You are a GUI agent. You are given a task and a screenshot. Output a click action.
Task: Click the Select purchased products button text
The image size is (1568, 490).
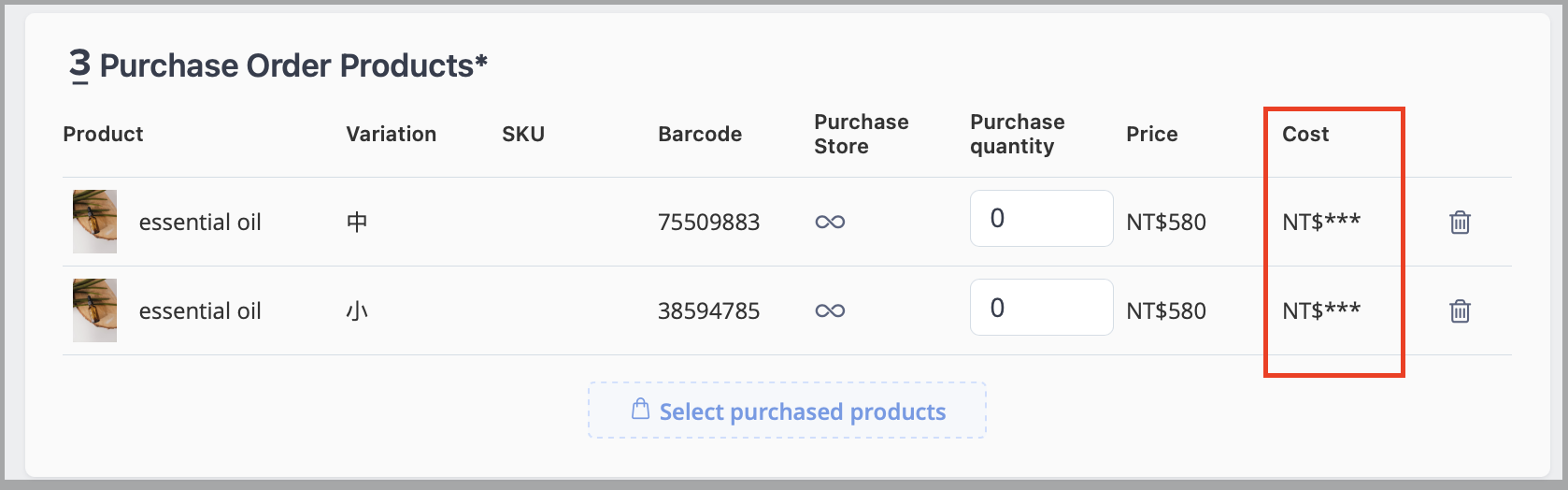pos(803,411)
